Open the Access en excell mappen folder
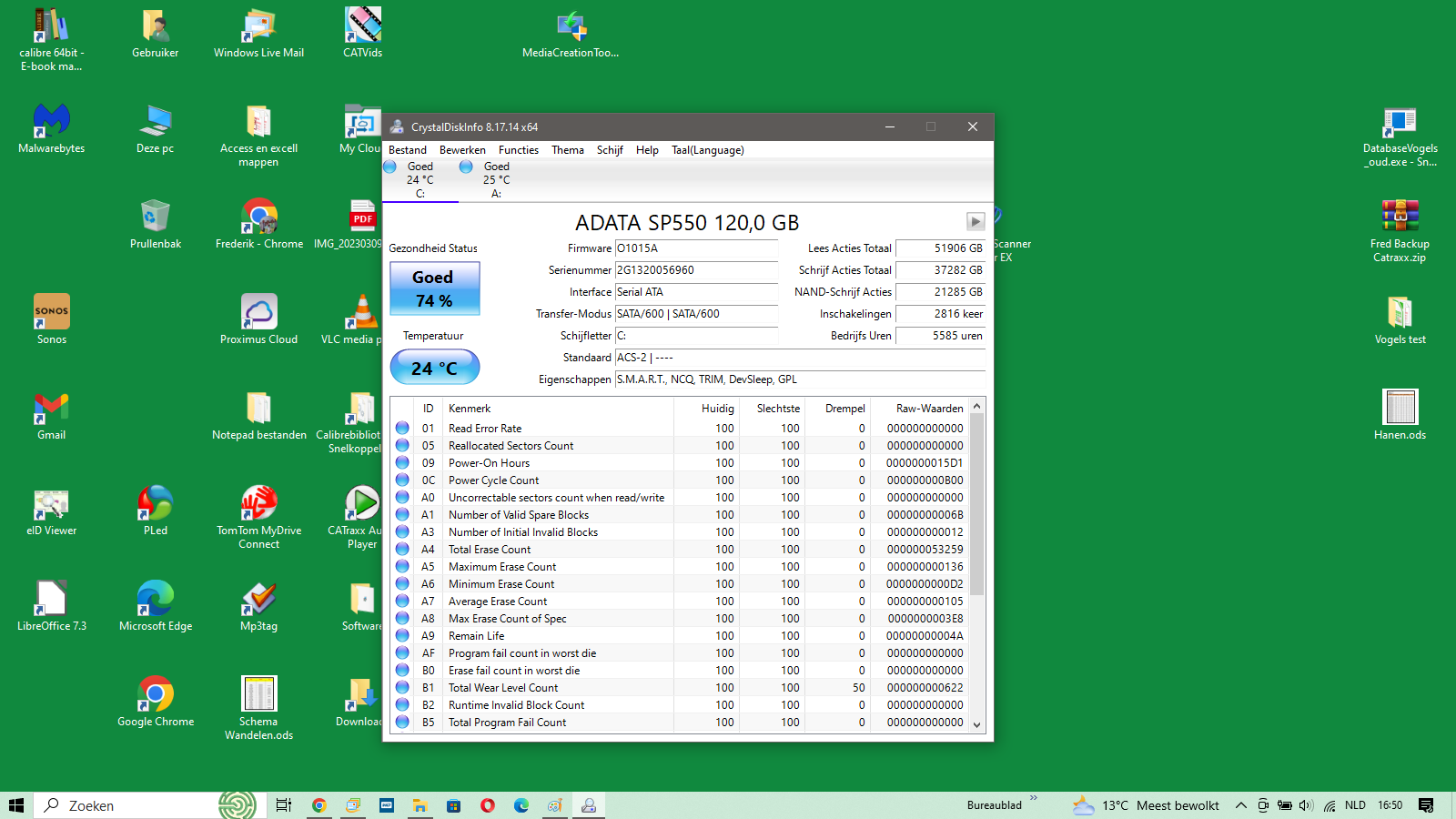 [x=259, y=136]
